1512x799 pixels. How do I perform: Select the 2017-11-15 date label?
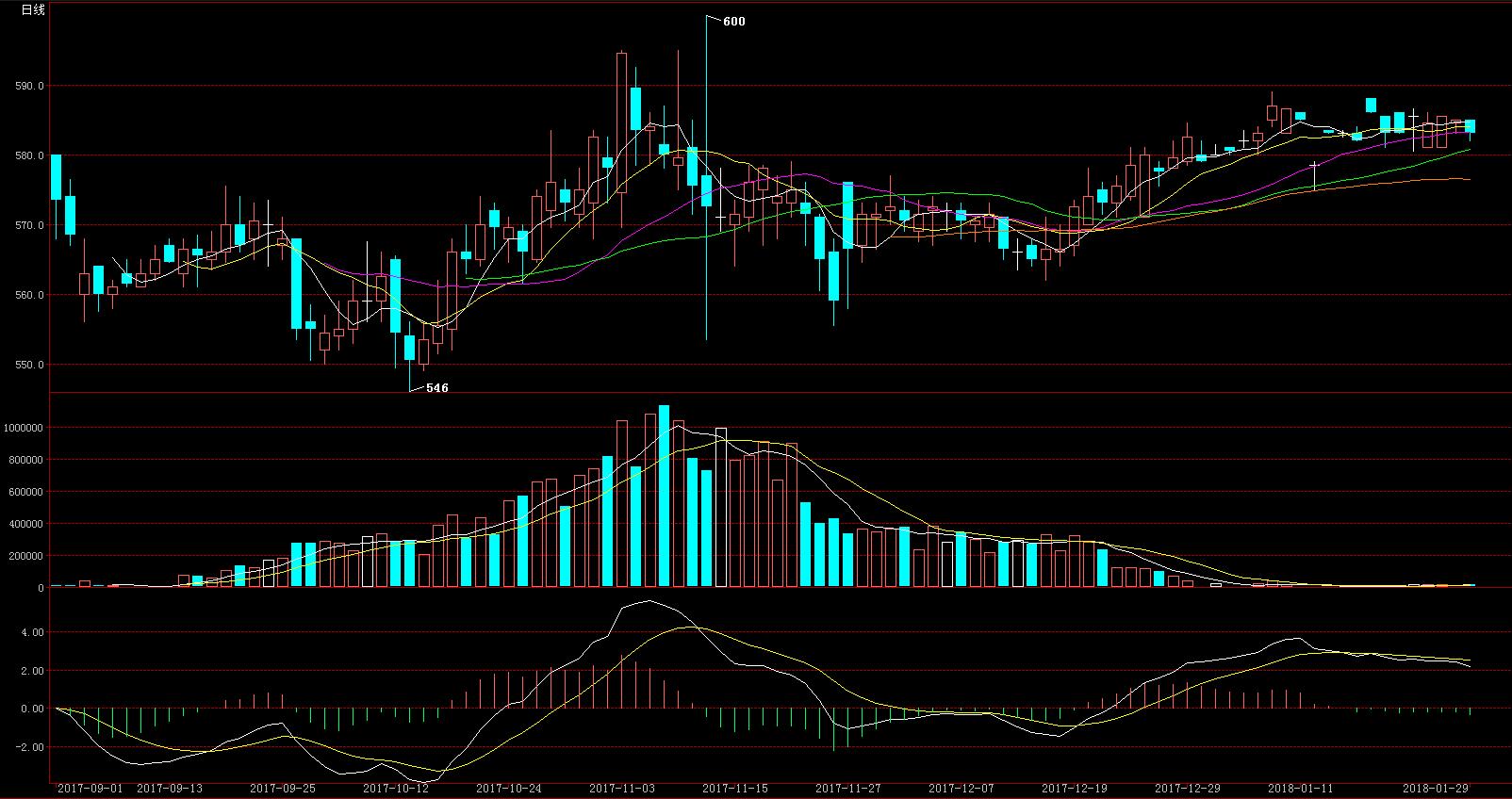735,788
